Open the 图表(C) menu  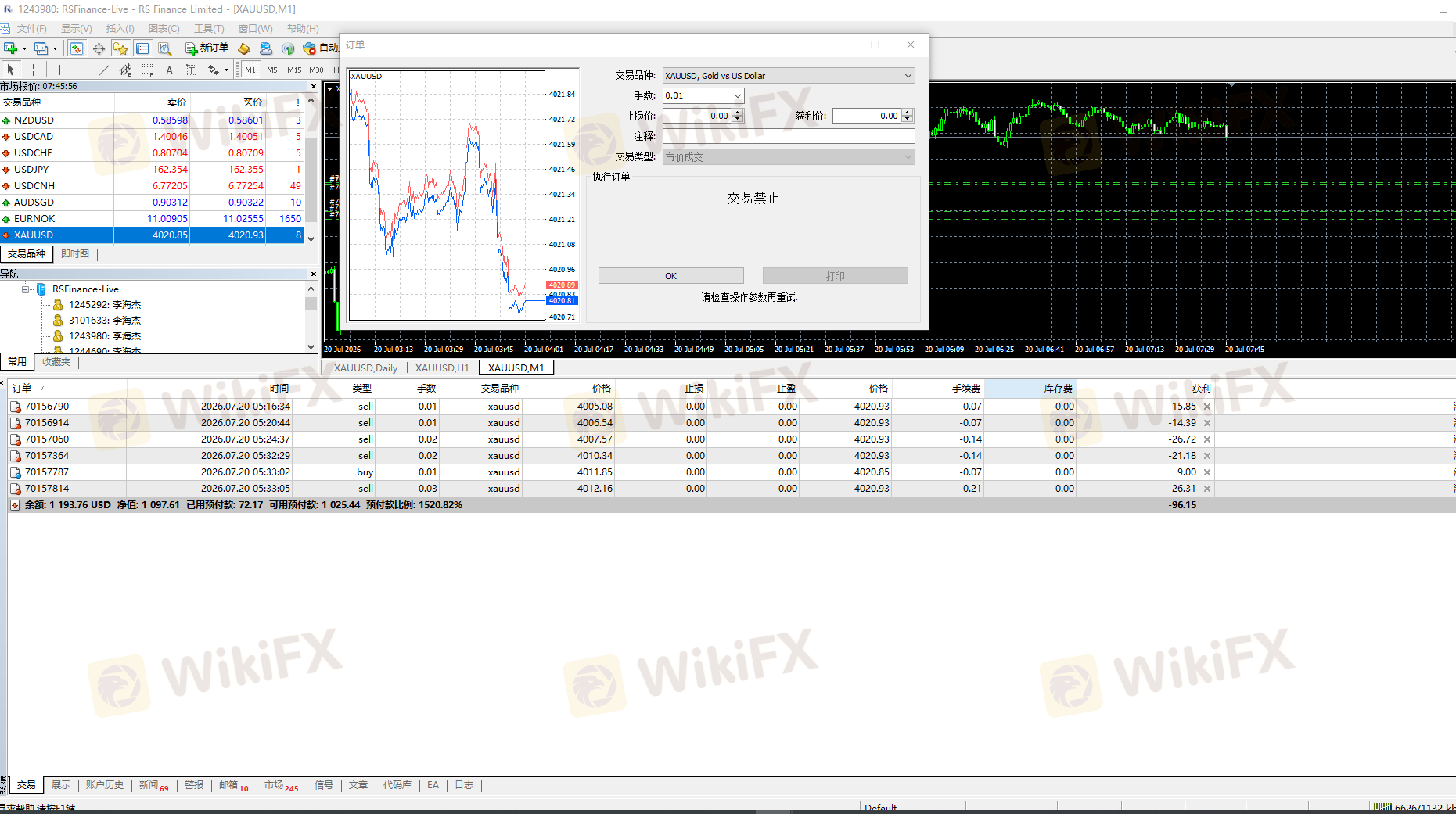tap(164, 29)
